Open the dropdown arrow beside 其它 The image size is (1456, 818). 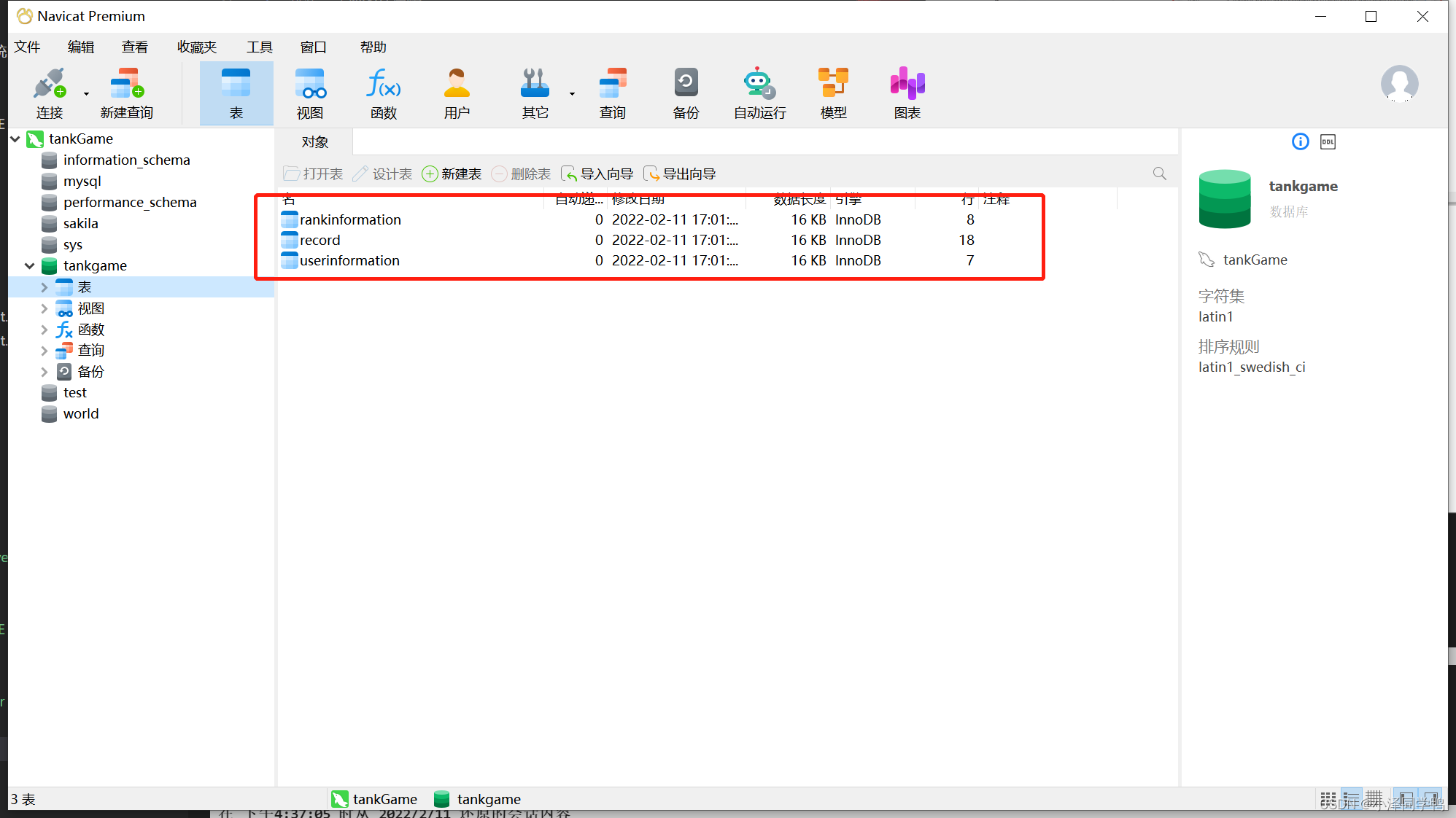tap(572, 94)
